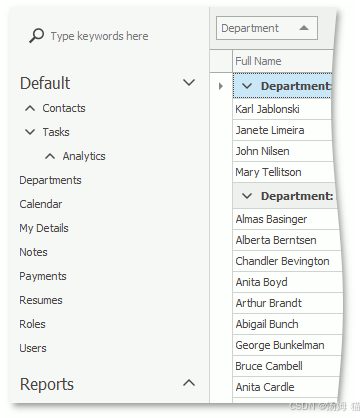The width and height of the screenshot is (364, 418).
Task: Open Notes in the navigation
Action: pos(33,252)
